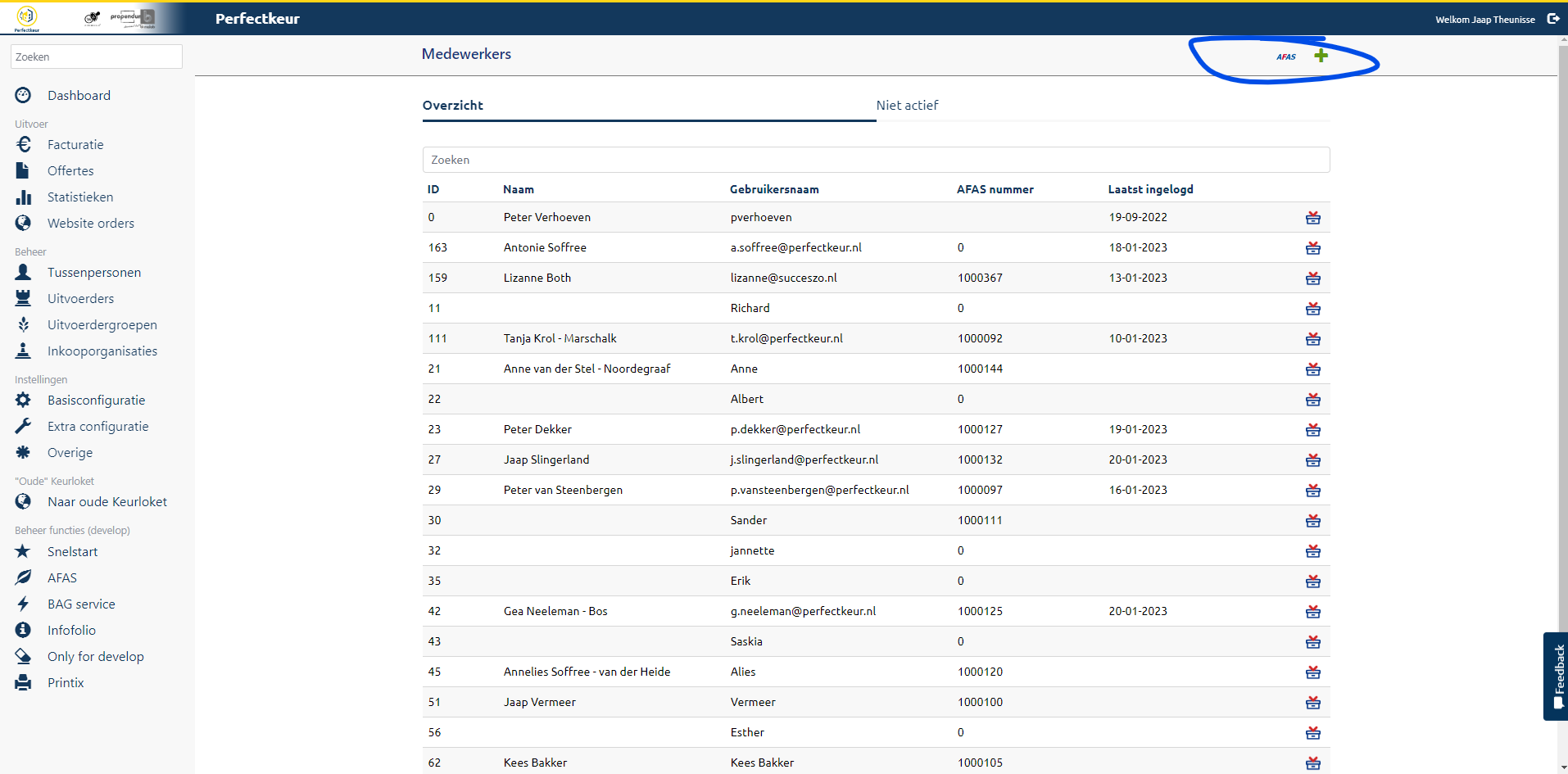Screen dimensions: 1568x774
Task: Click the lightning icon for BAG service
Action: [23, 604]
